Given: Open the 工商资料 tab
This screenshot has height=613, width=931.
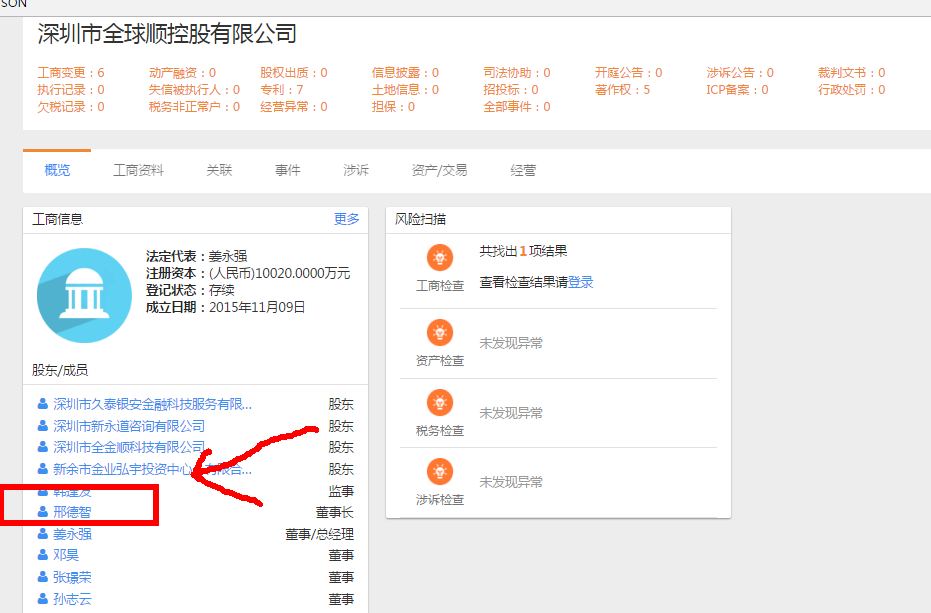Looking at the screenshot, I should click(x=138, y=170).
